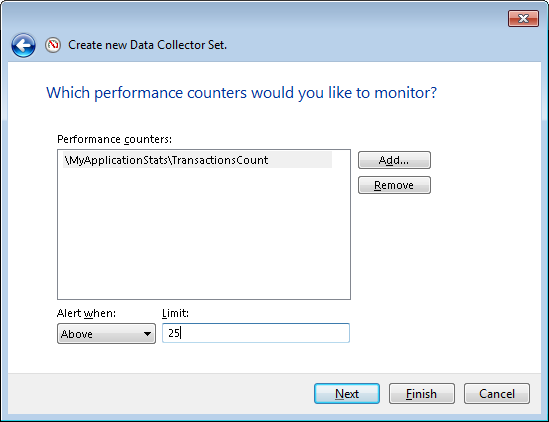549x422 pixels.
Task: Click the Limit: label
Action: (x=175, y=313)
